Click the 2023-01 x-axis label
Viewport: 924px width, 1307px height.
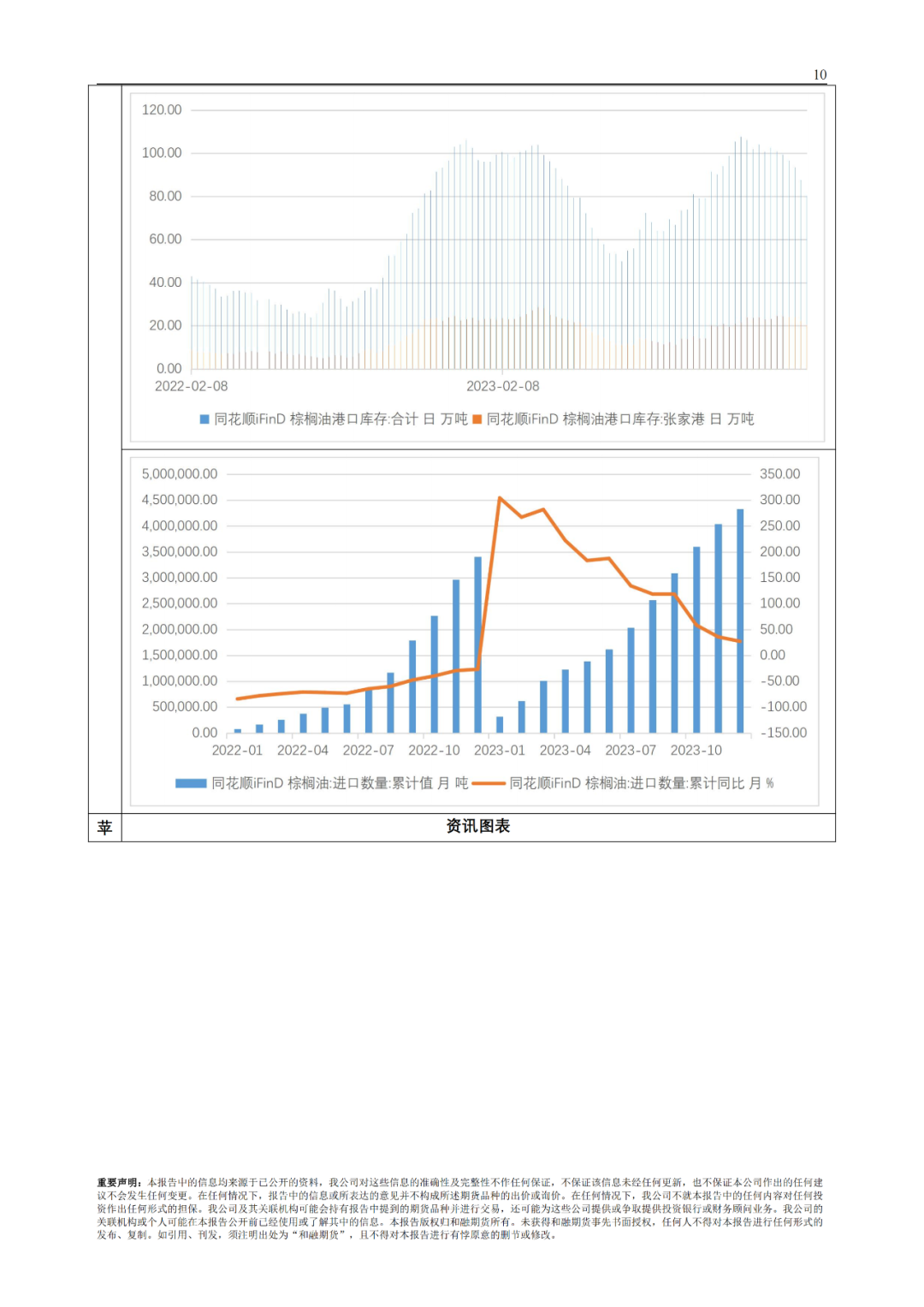click(500, 751)
